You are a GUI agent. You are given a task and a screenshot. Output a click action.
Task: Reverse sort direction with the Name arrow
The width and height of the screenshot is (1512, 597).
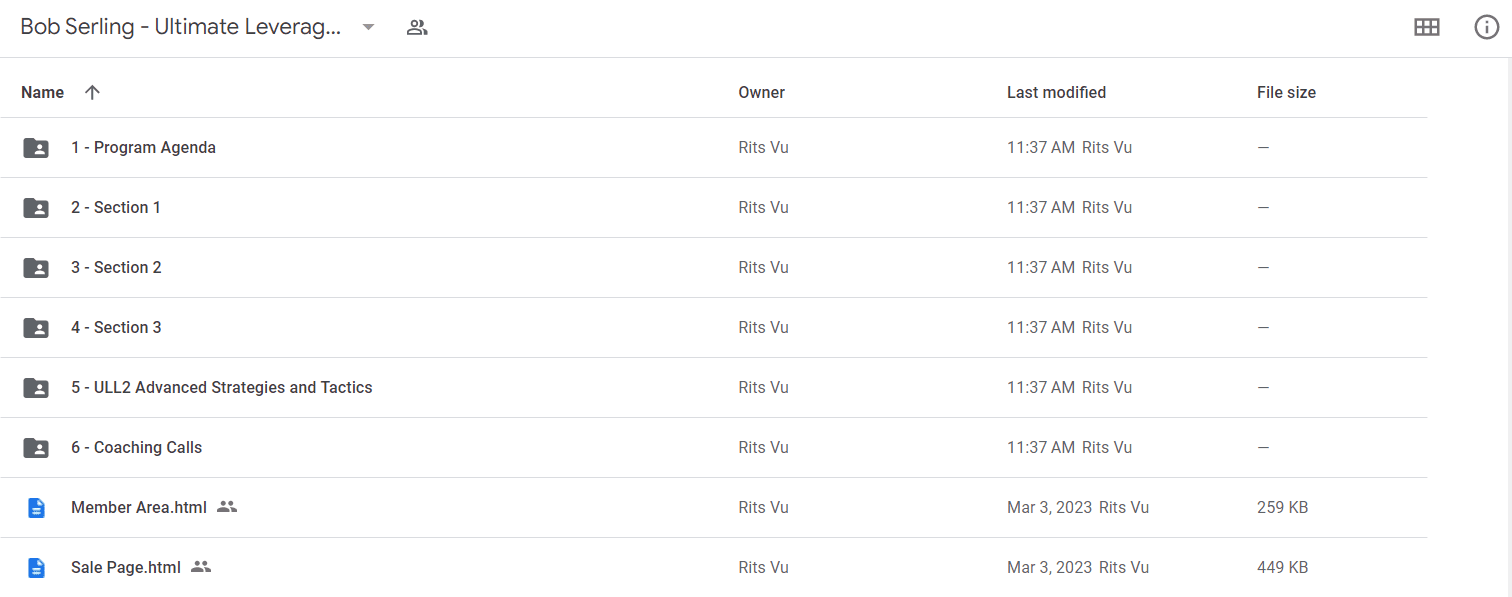click(x=92, y=92)
